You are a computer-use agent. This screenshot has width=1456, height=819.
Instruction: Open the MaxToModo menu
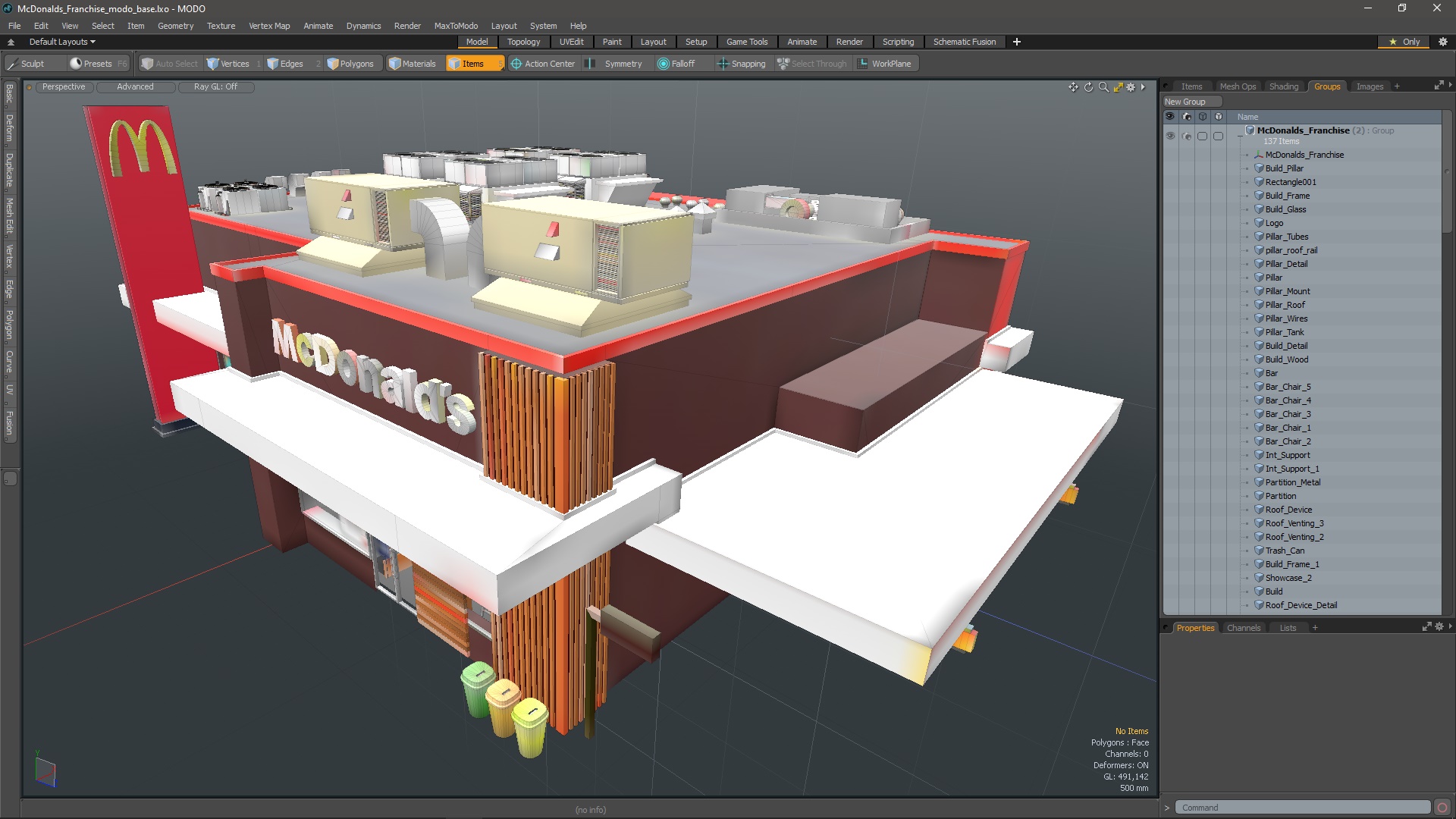click(456, 26)
